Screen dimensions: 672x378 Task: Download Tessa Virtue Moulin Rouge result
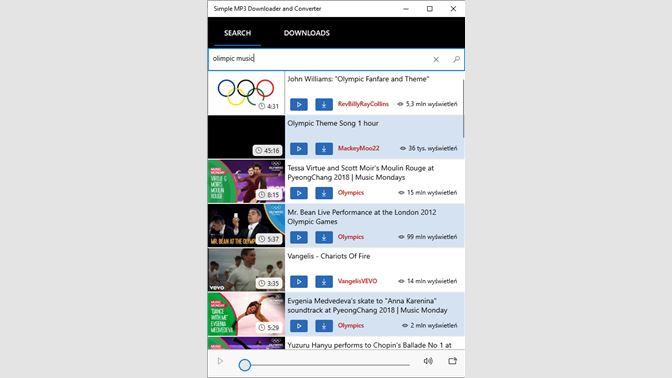click(x=324, y=193)
